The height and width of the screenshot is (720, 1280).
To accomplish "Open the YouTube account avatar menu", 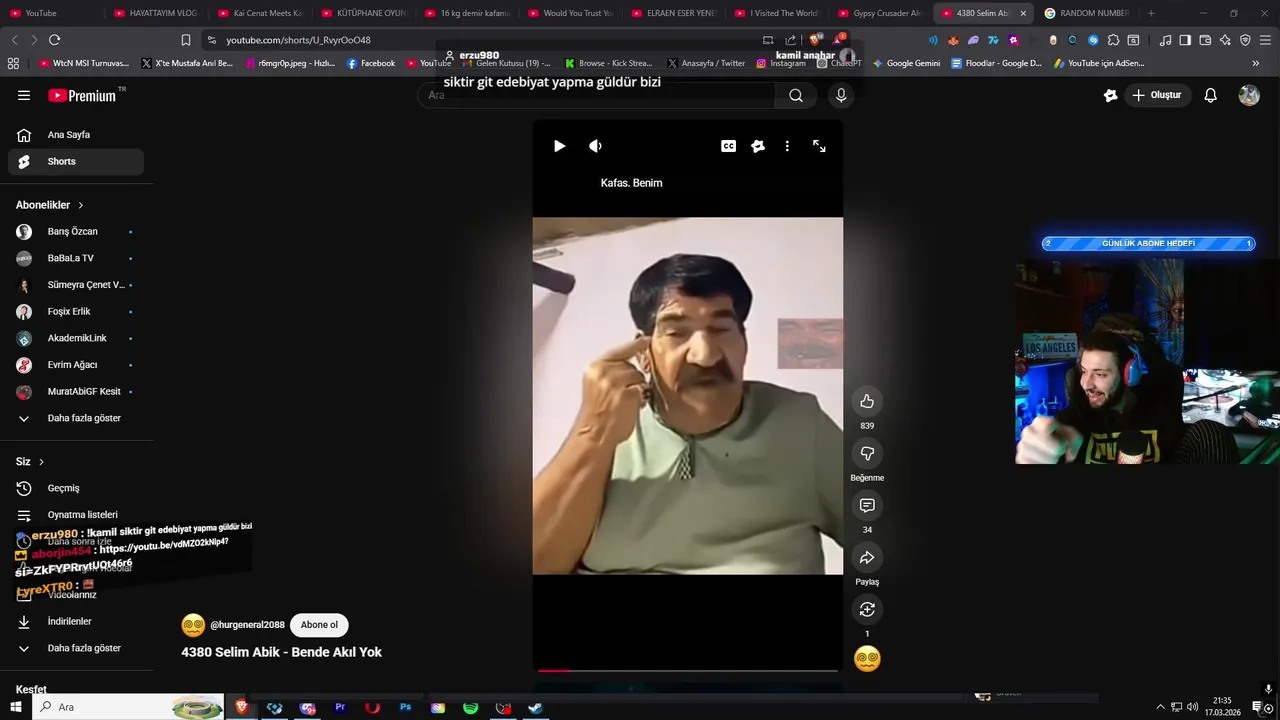I will (1249, 95).
